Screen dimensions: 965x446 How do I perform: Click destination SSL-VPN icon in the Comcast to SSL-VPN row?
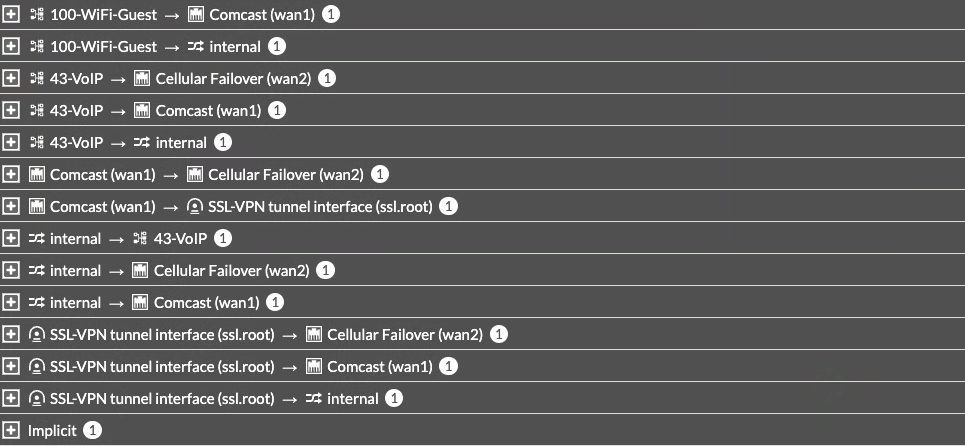(195, 207)
